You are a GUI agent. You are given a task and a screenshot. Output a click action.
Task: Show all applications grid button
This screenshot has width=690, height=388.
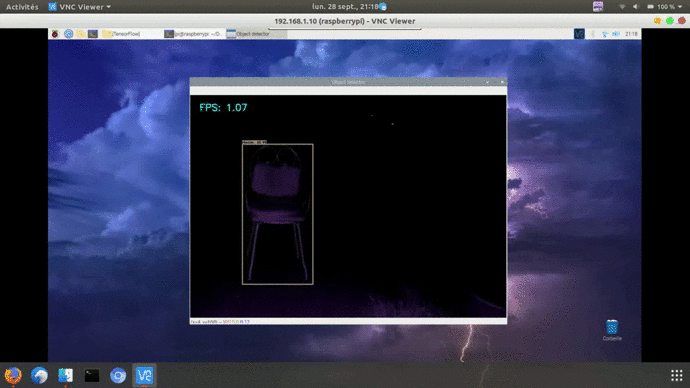[x=676, y=375]
